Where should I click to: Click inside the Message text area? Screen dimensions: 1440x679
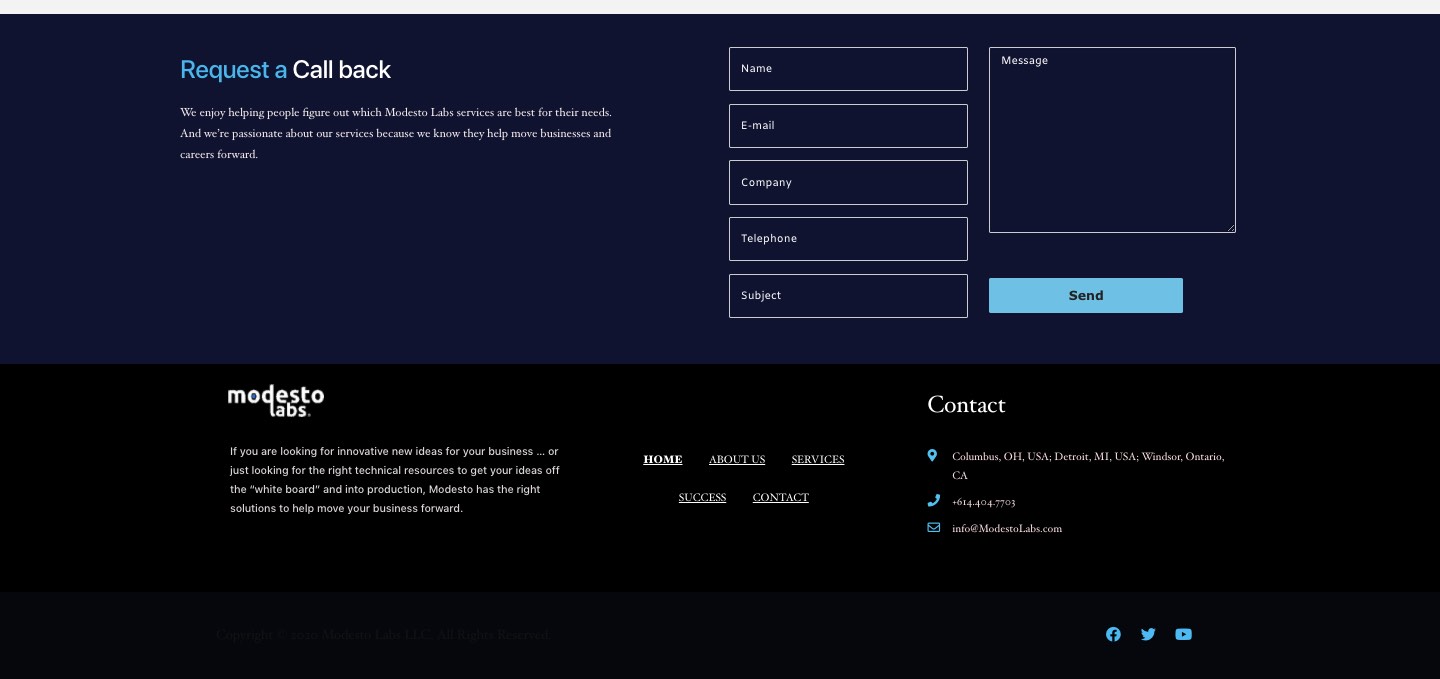click(1112, 140)
